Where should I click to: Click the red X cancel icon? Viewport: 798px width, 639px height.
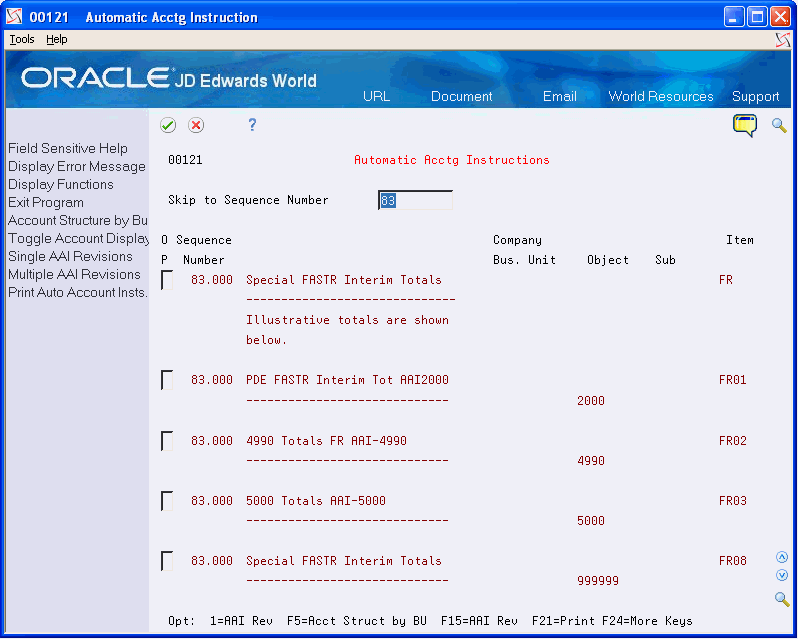196,125
